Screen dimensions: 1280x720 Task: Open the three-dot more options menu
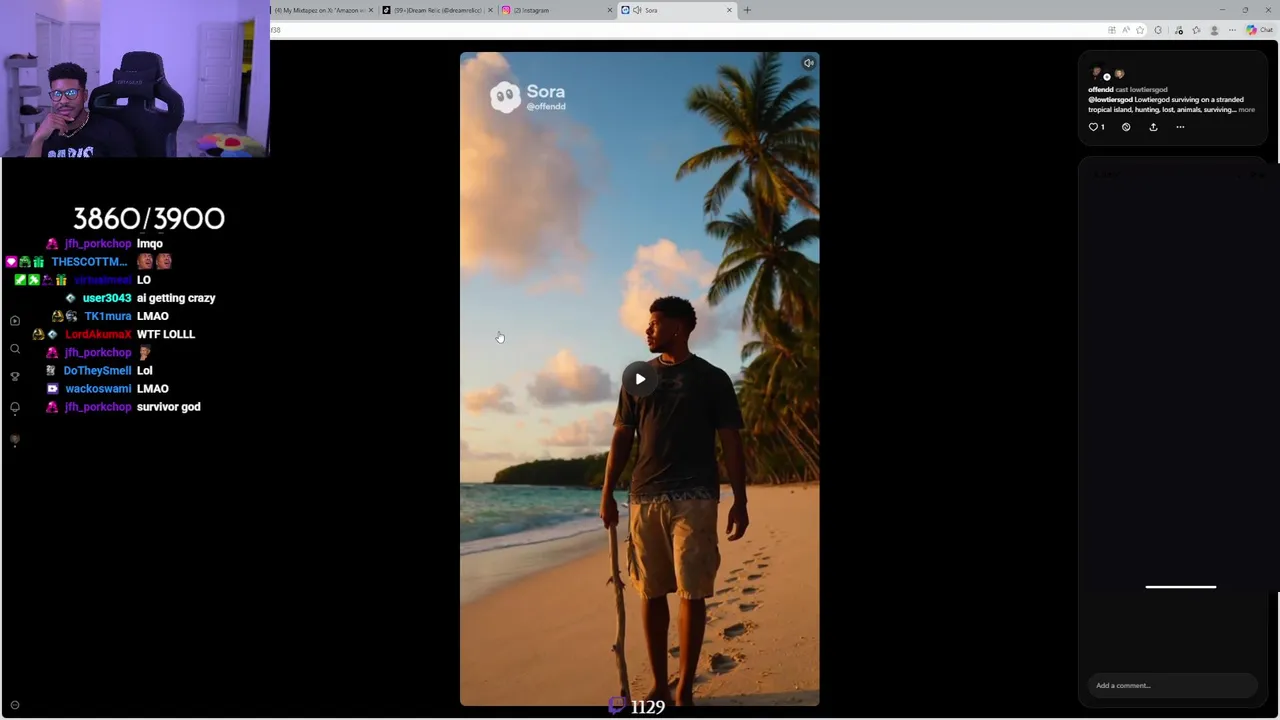1180,127
